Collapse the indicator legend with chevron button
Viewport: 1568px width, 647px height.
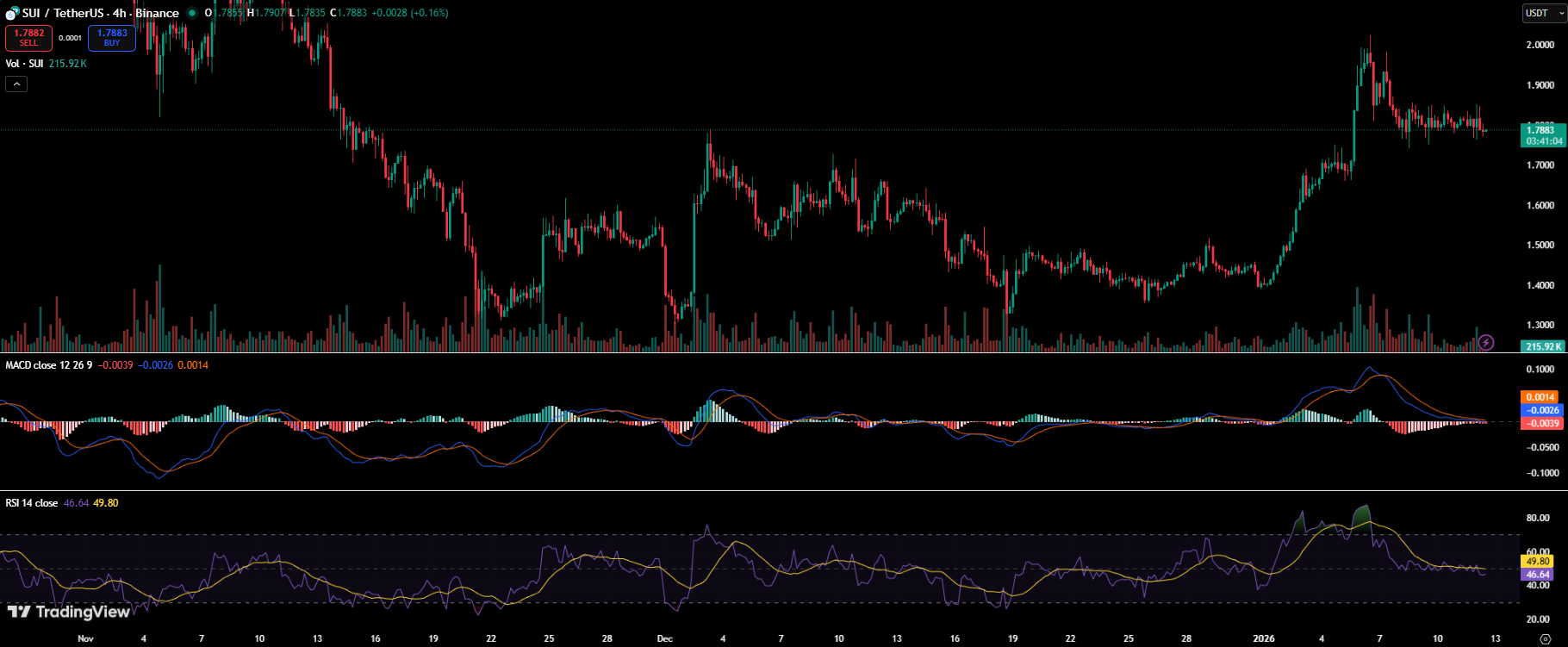[x=16, y=84]
